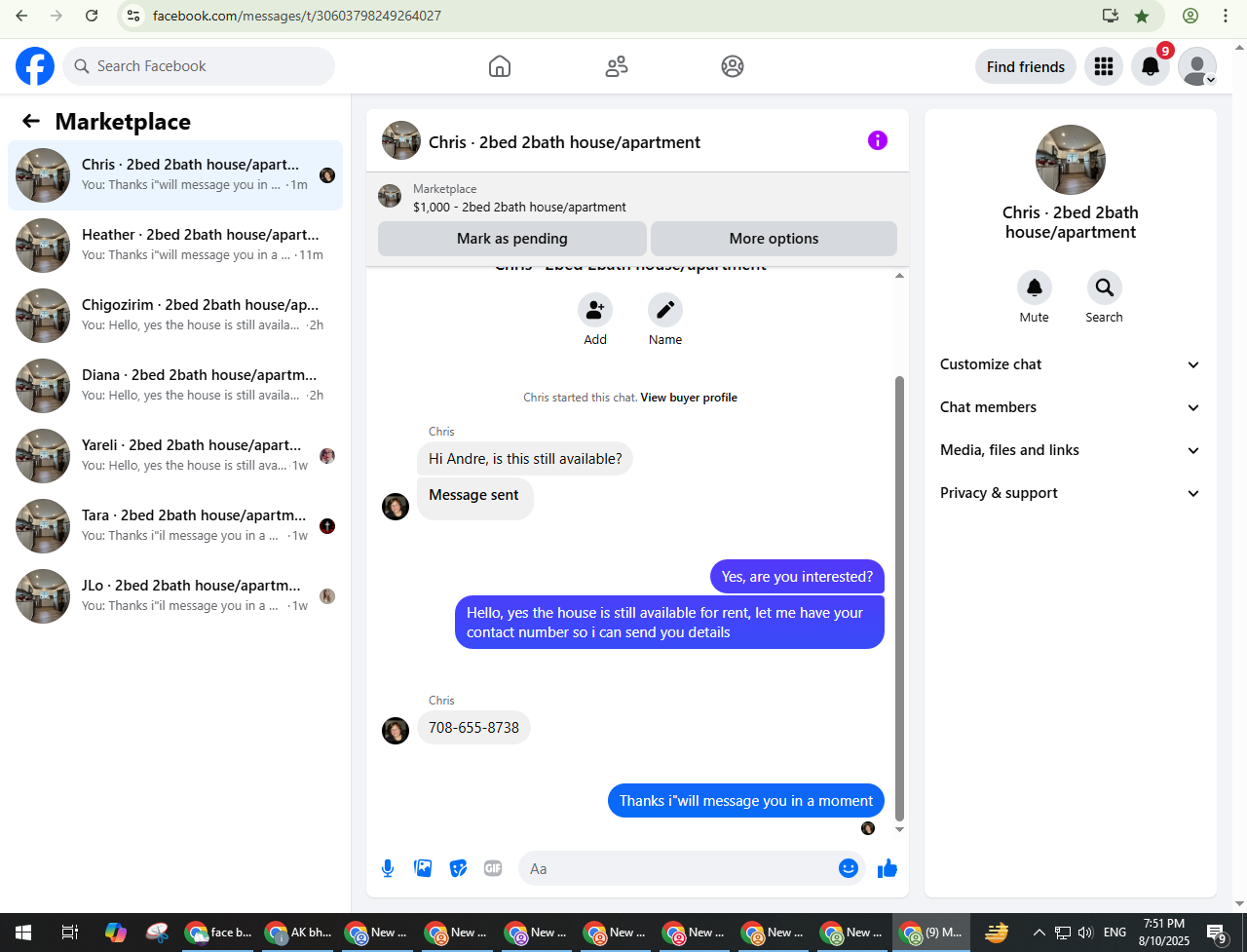Open conversation information purple icon
The width and height of the screenshot is (1247, 952).
(878, 140)
